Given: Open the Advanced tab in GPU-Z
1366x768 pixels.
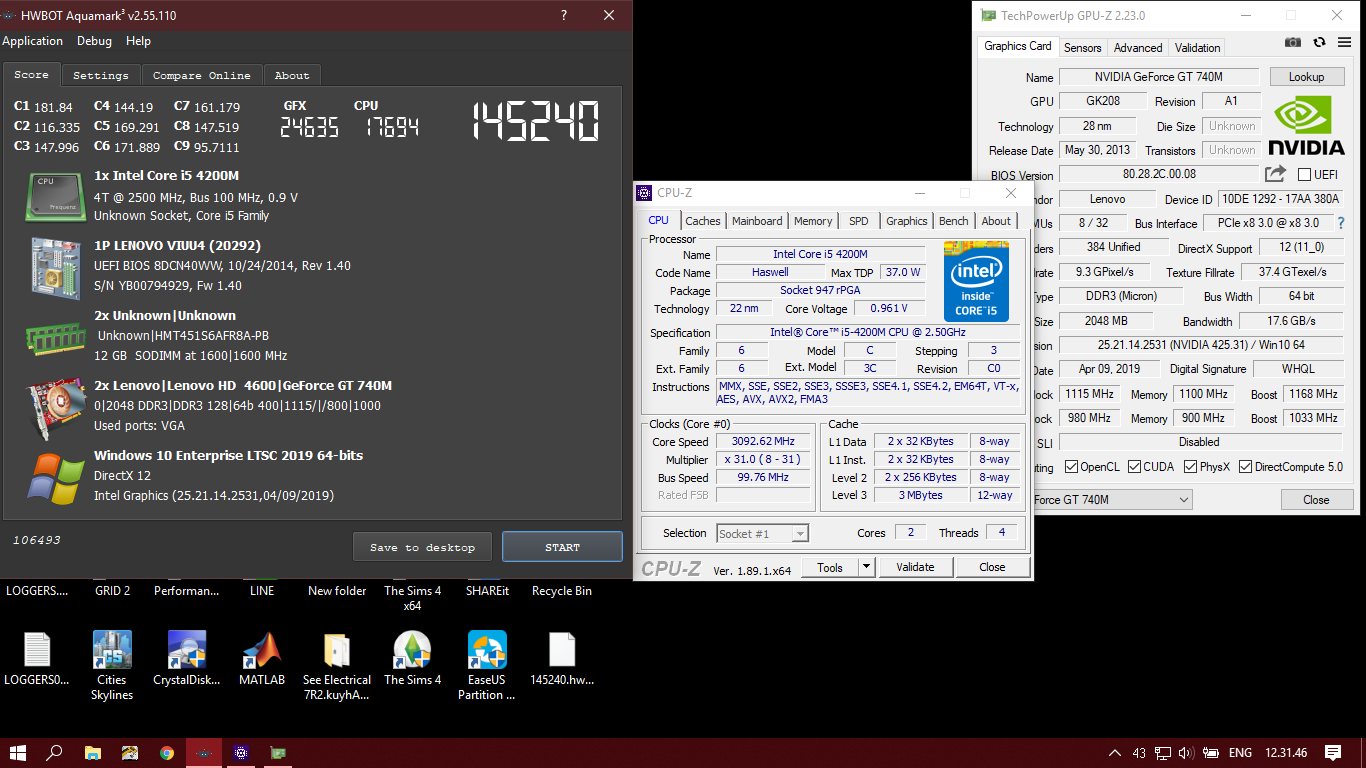Looking at the screenshot, I should (x=1138, y=47).
